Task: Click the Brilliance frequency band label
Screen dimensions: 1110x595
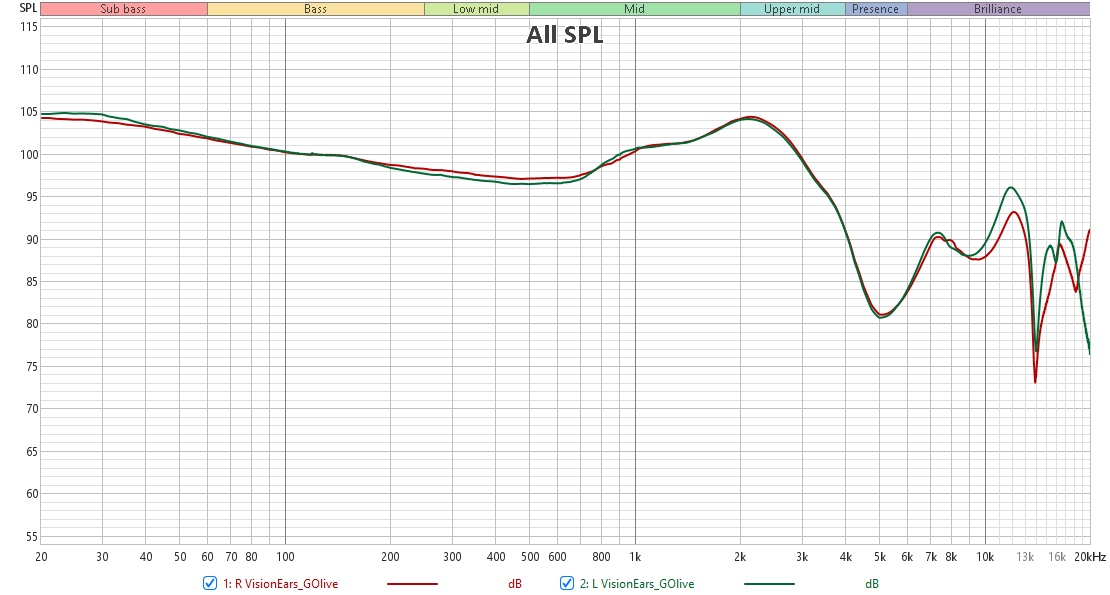Action: tap(997, 9)
